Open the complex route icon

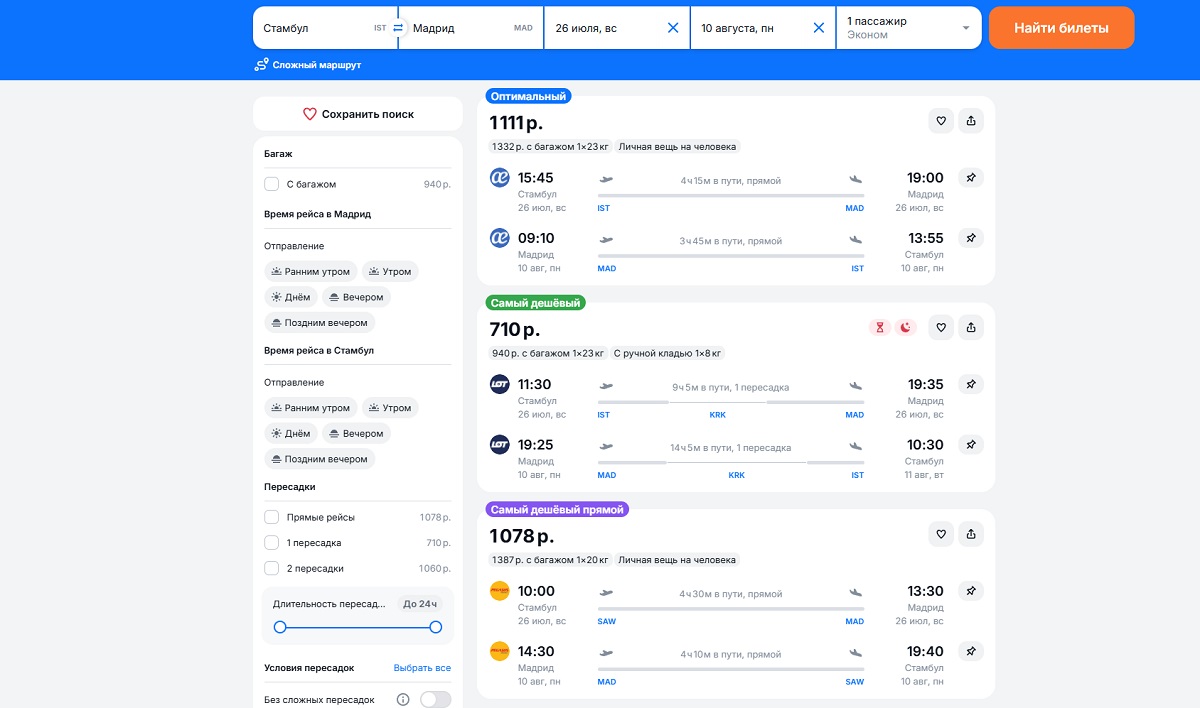(262, 65)
